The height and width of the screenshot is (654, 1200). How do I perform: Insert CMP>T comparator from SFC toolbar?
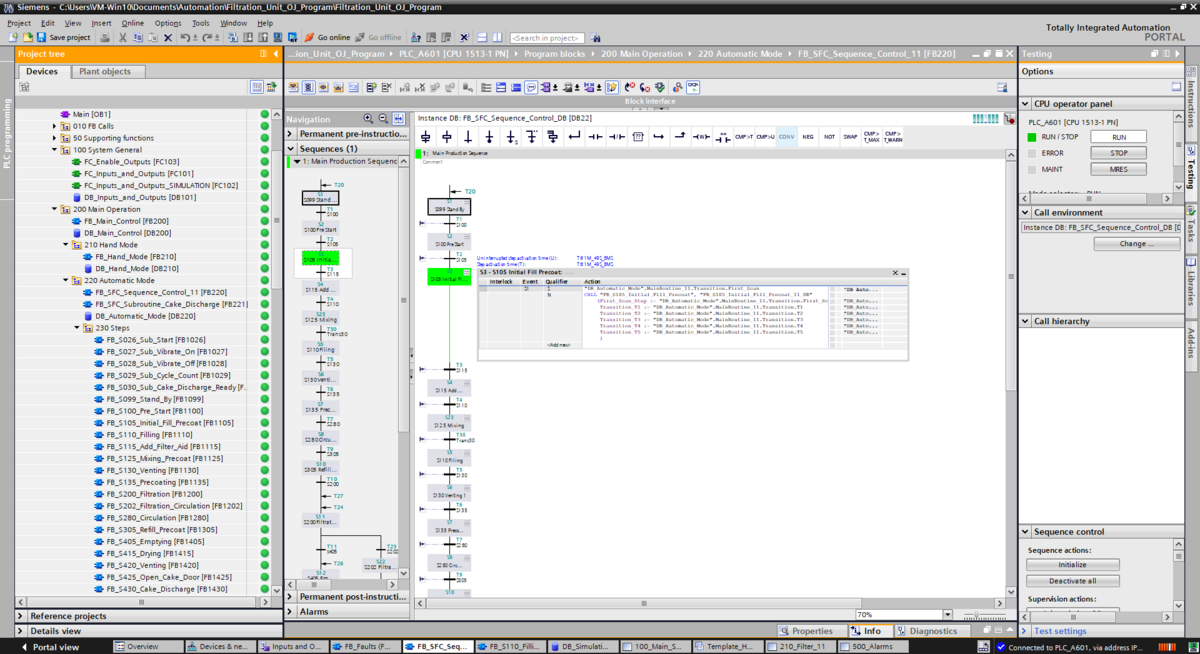point(744,136)
